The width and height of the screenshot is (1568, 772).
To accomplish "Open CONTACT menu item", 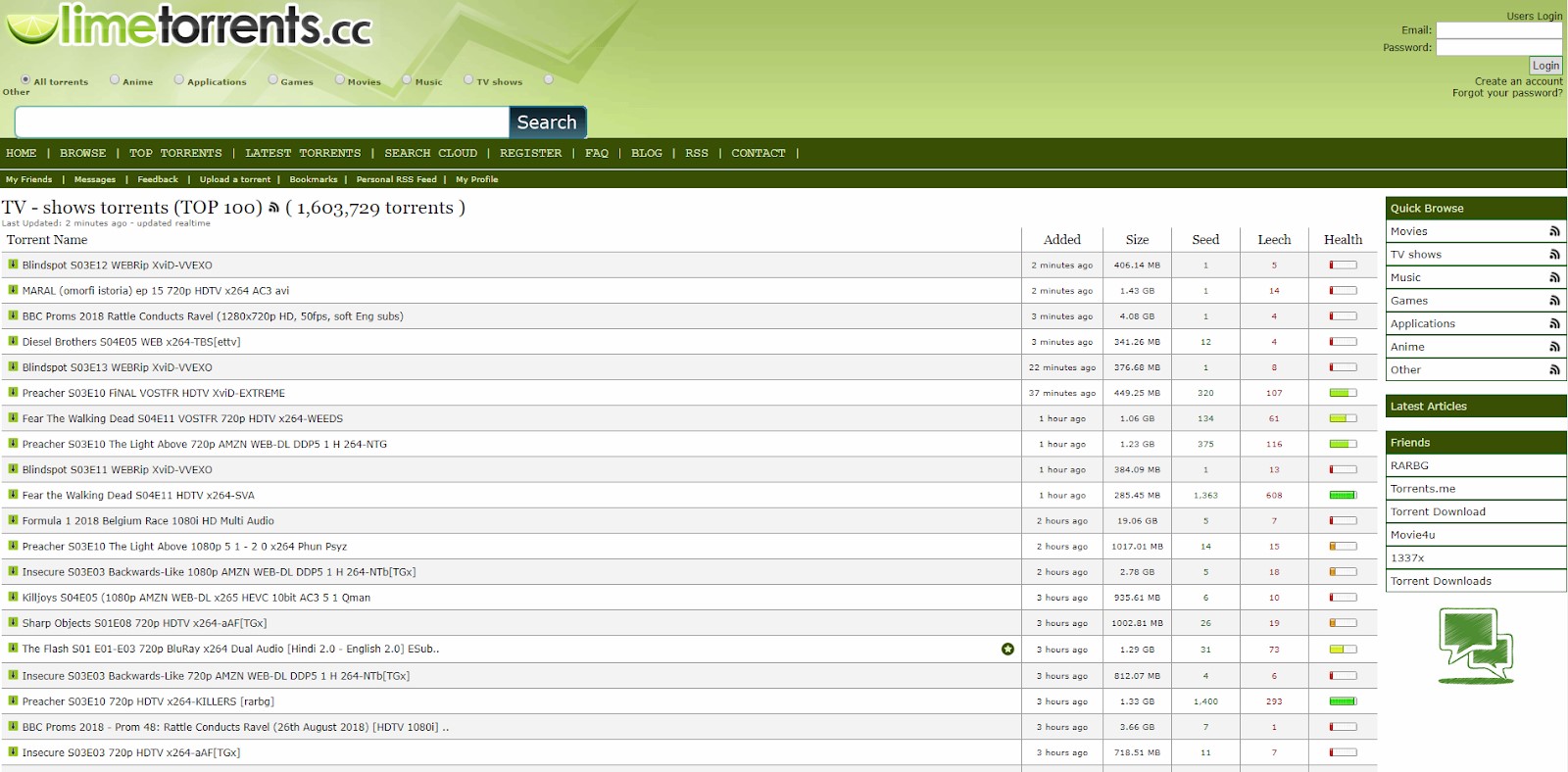I will 759,153.
